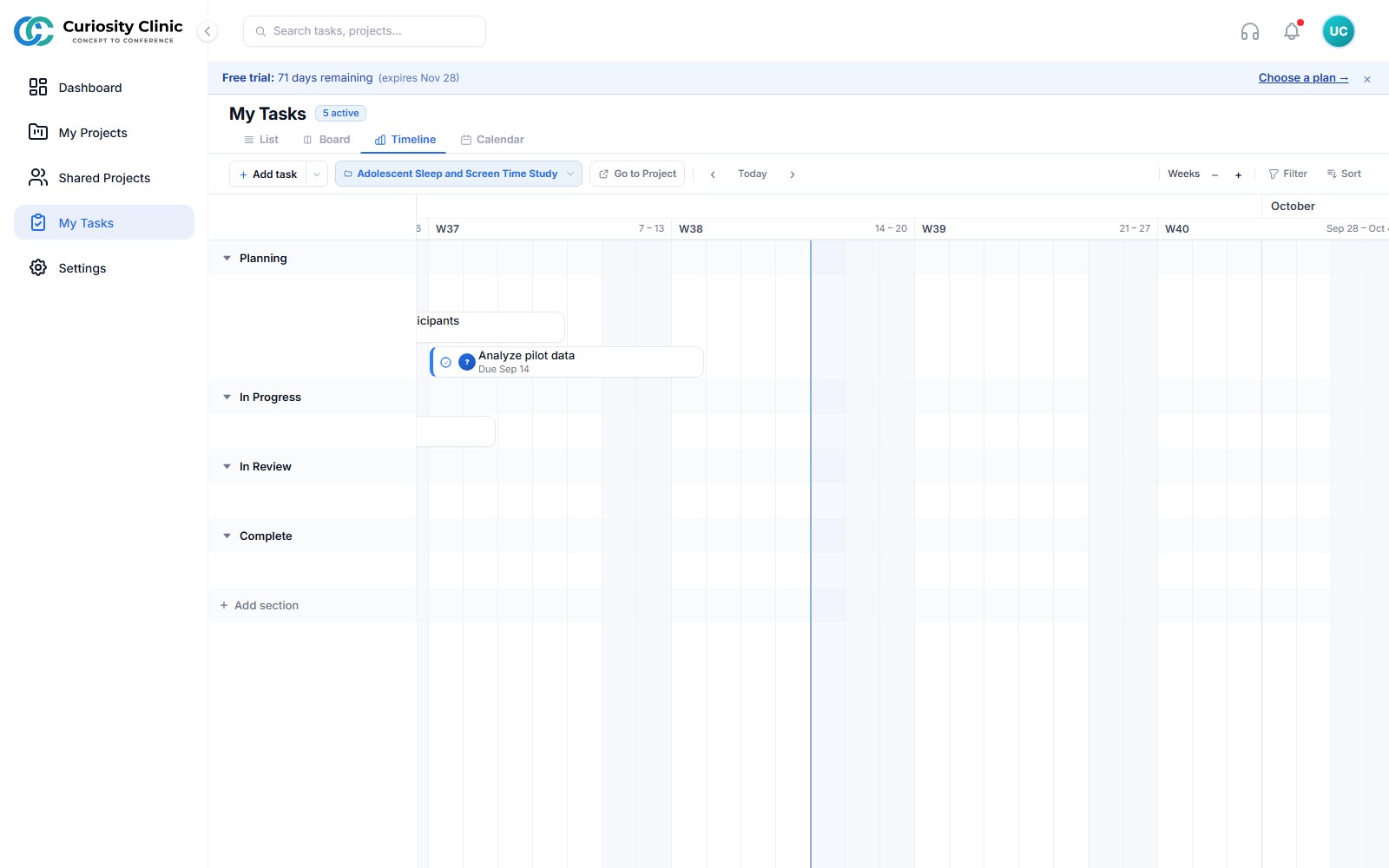Screen dimensions: 1389x868
Task: Collapse the Complete section
Action: (227, 536)
